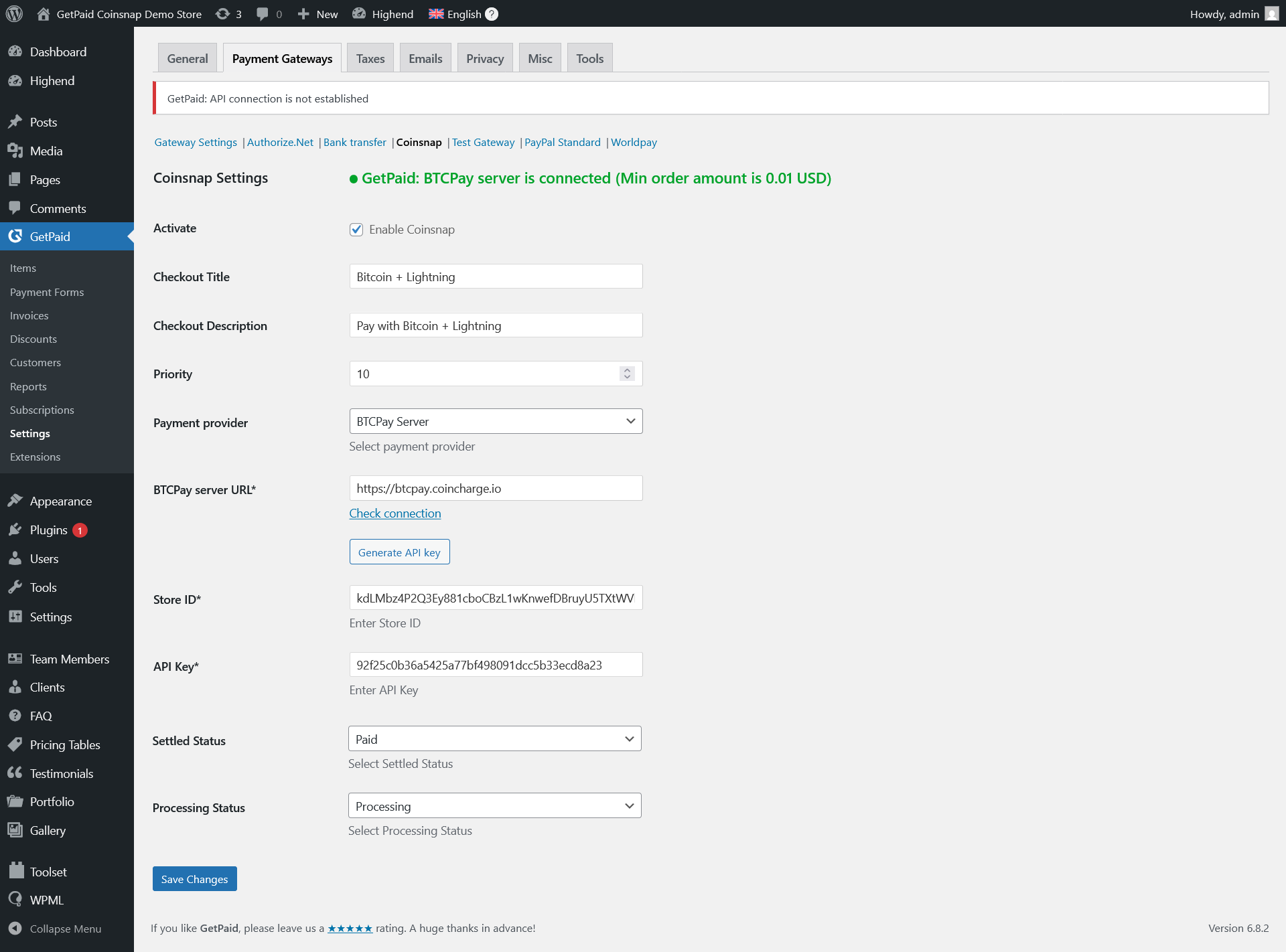This screenshot has height=952, width=1286.
Task: Open the Tools settings tab
Action: point(589,58)
